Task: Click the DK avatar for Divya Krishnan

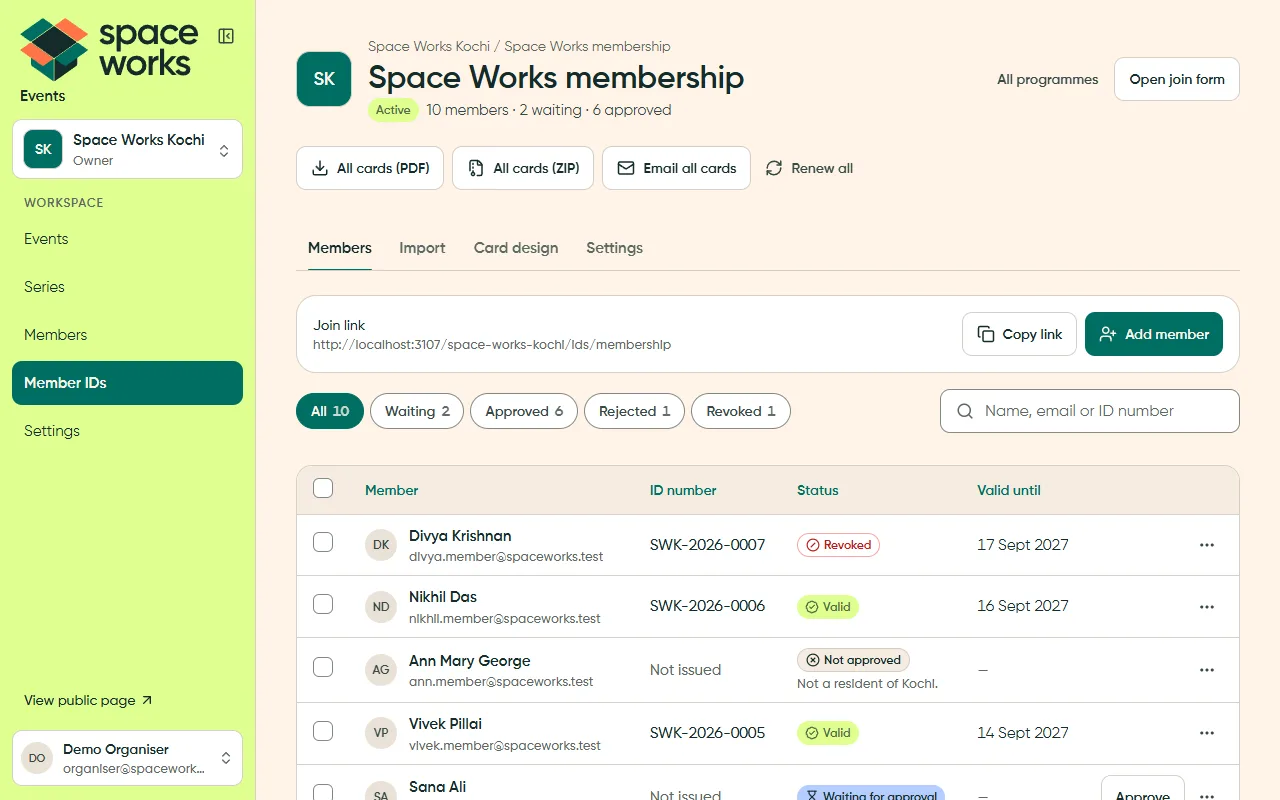Action: pyautogui.click(x=381, y=545)
